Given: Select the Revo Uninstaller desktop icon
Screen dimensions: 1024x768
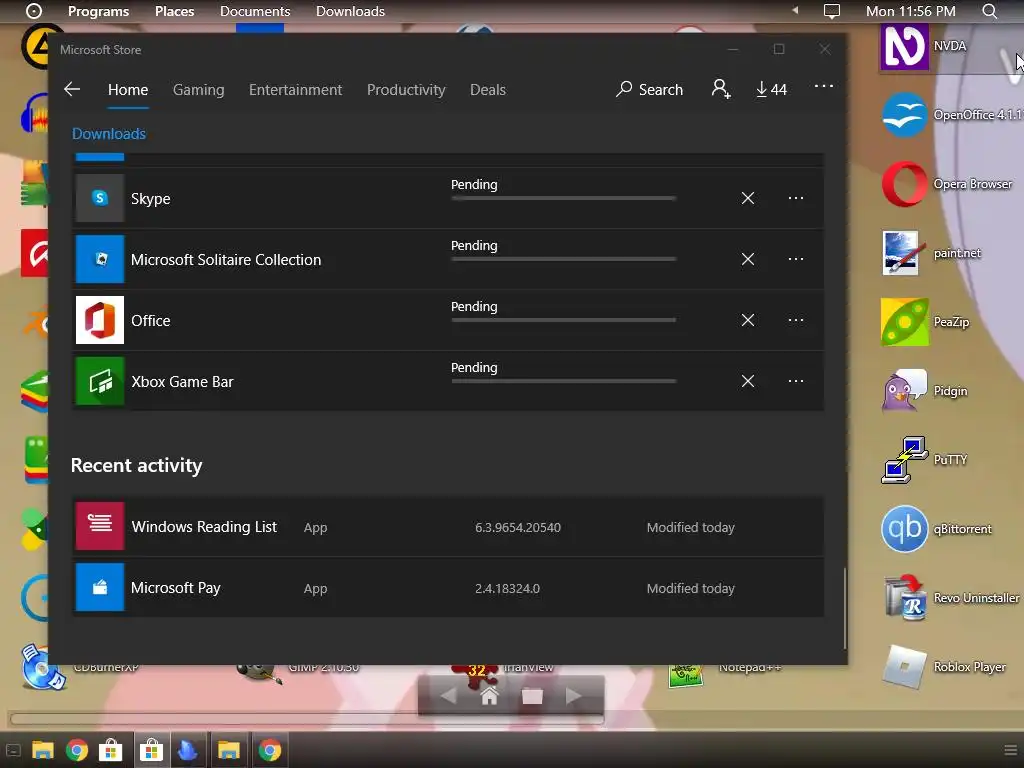Looking at the screenshot, I should (x=904, y=598).
